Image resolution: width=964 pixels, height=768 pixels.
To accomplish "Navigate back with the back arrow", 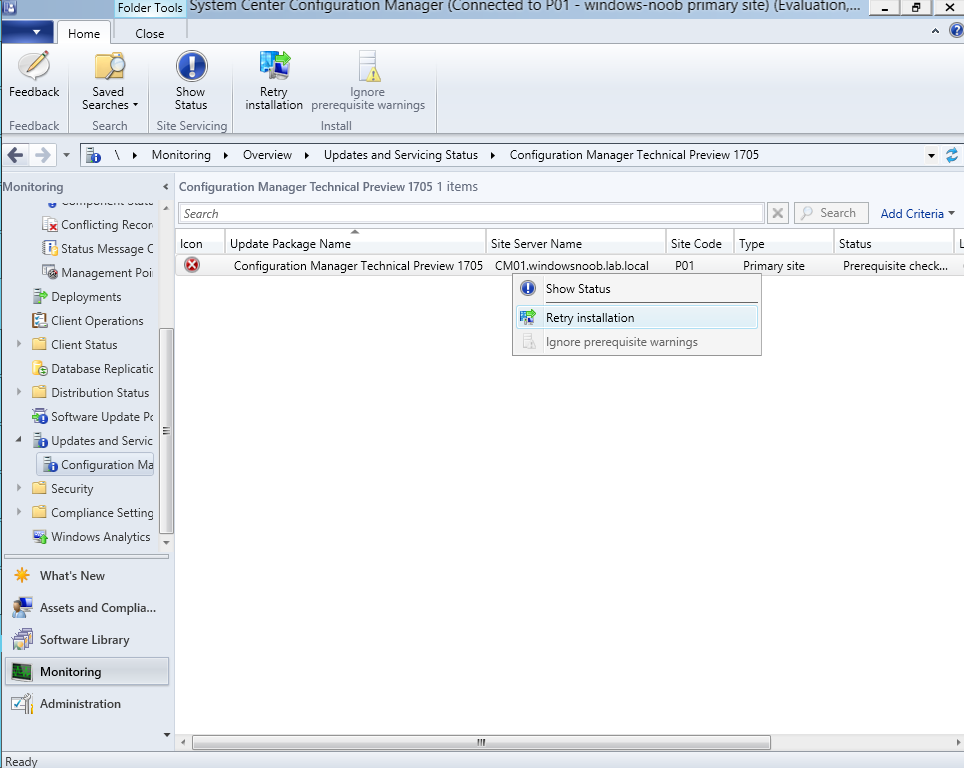I will (15, 155).
